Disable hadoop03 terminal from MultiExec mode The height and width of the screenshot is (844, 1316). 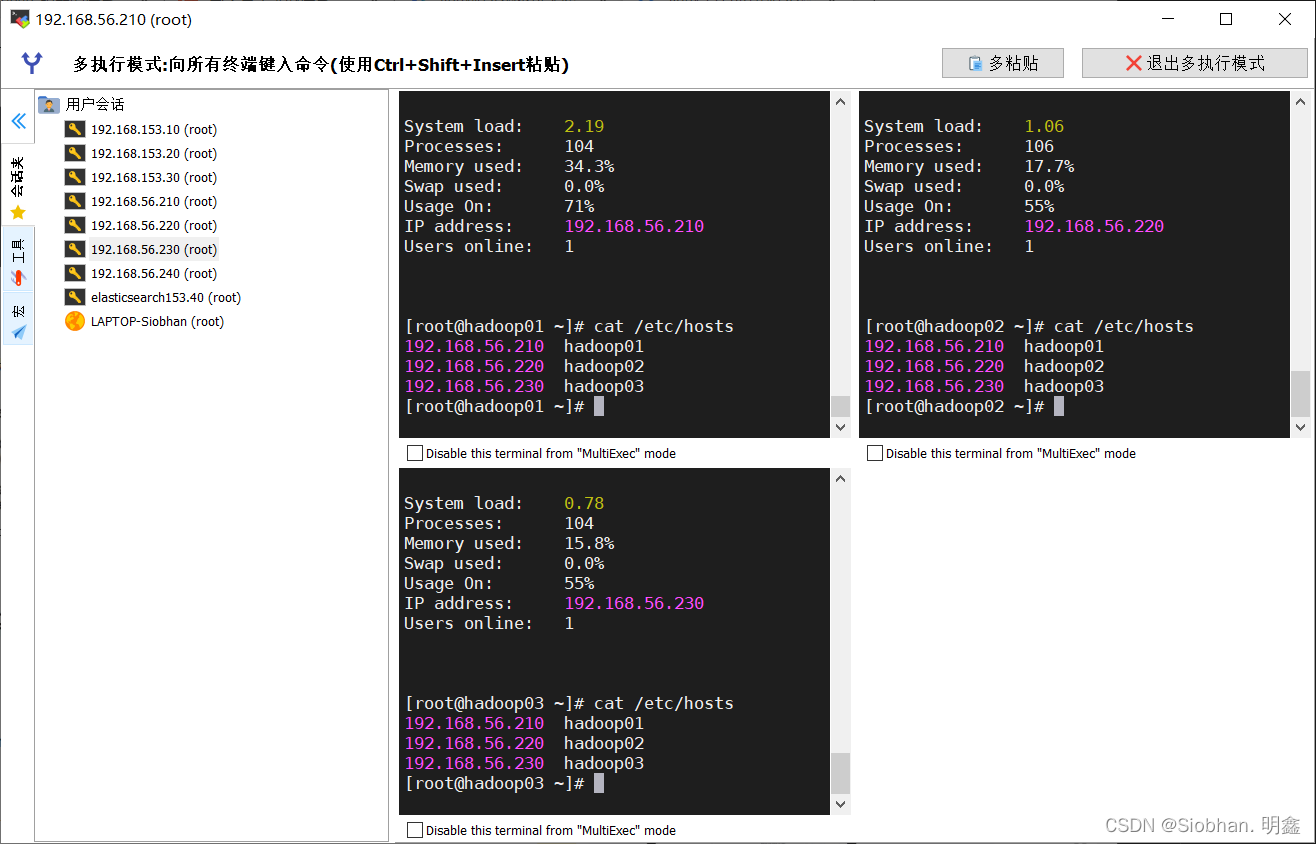(x=415, y=830)
